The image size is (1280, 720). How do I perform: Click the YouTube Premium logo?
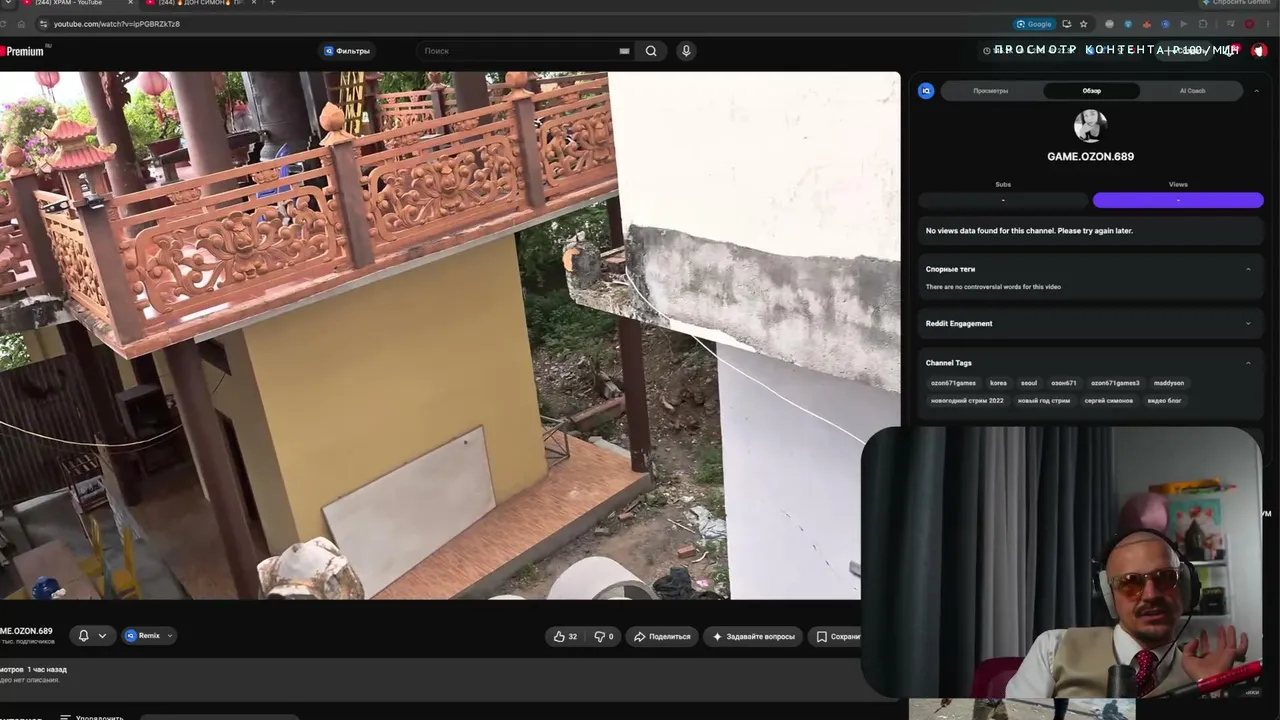22,51
